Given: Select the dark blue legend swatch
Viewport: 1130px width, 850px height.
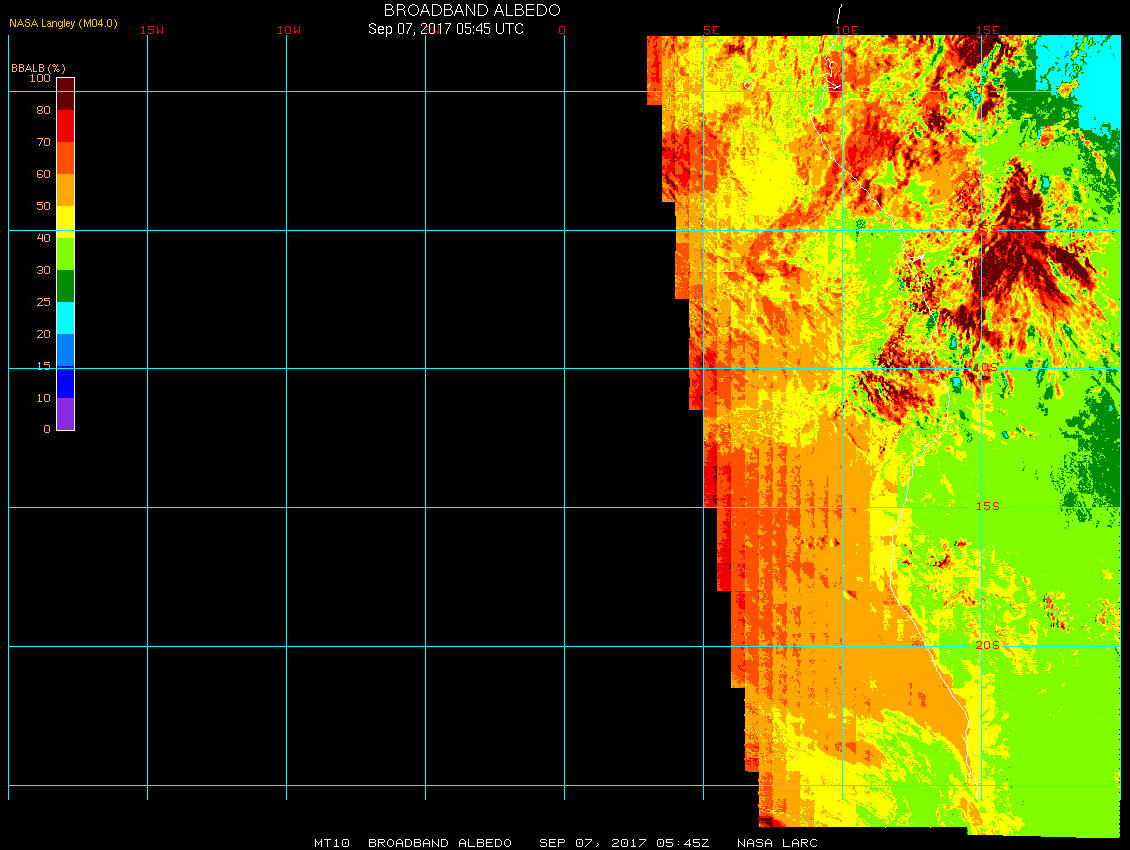Looking at the screenshot, I should [65, 382].
